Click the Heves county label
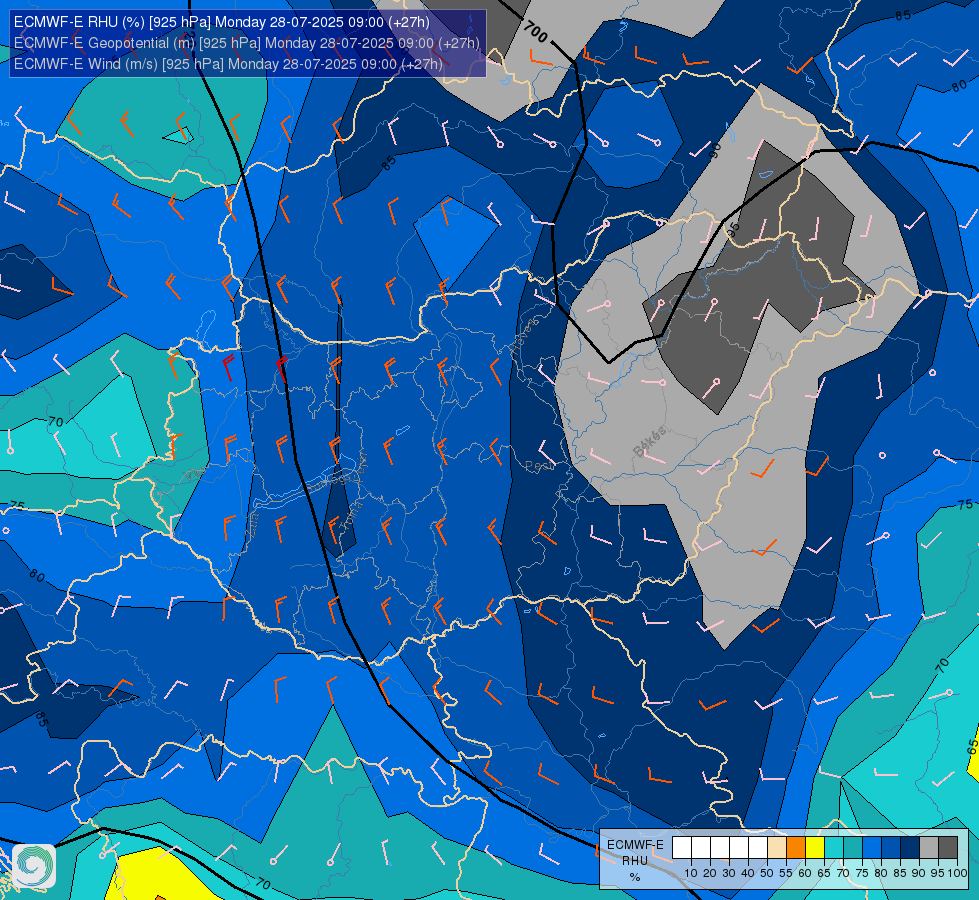The width and height of the screenshot is (979, 900). point(526,337)
